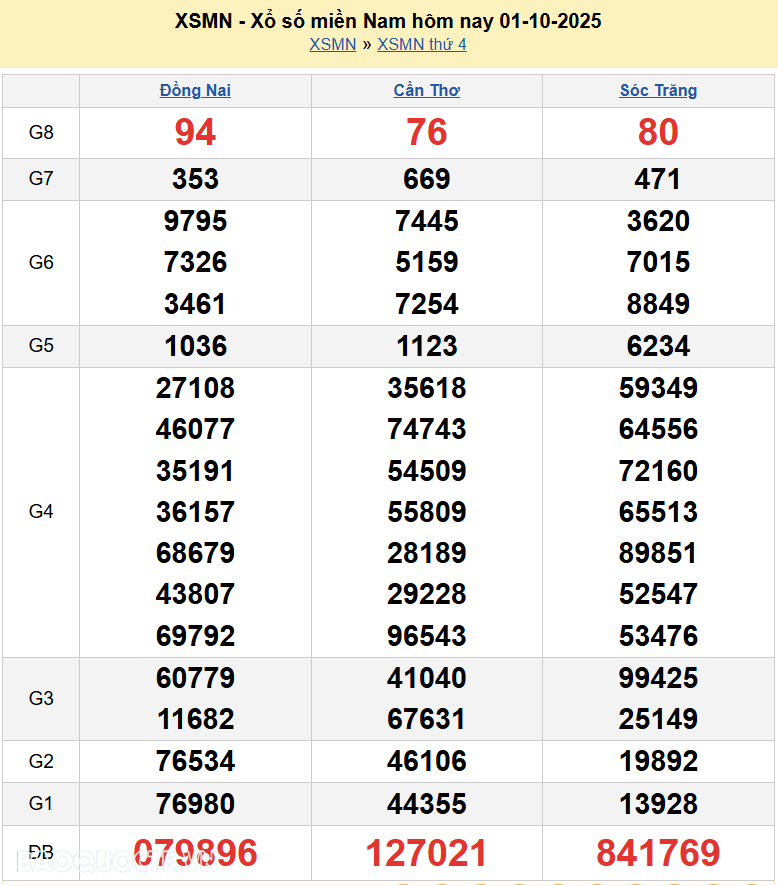Screen dimensions: 778x885
Task: Click the G4 row label
Action: (41, 512)
